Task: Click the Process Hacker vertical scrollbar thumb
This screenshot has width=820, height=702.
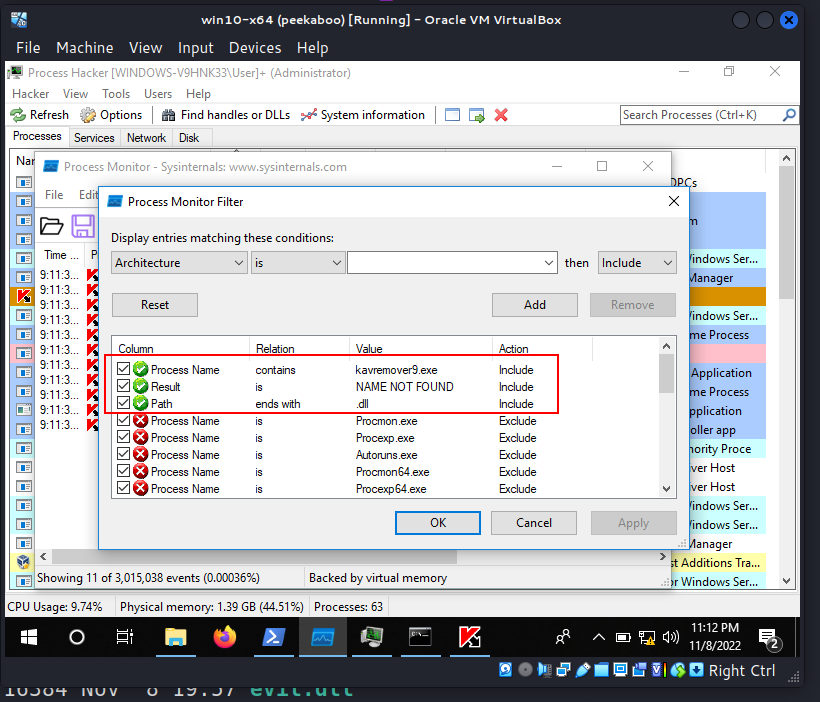Action: [x=786, y=233]
